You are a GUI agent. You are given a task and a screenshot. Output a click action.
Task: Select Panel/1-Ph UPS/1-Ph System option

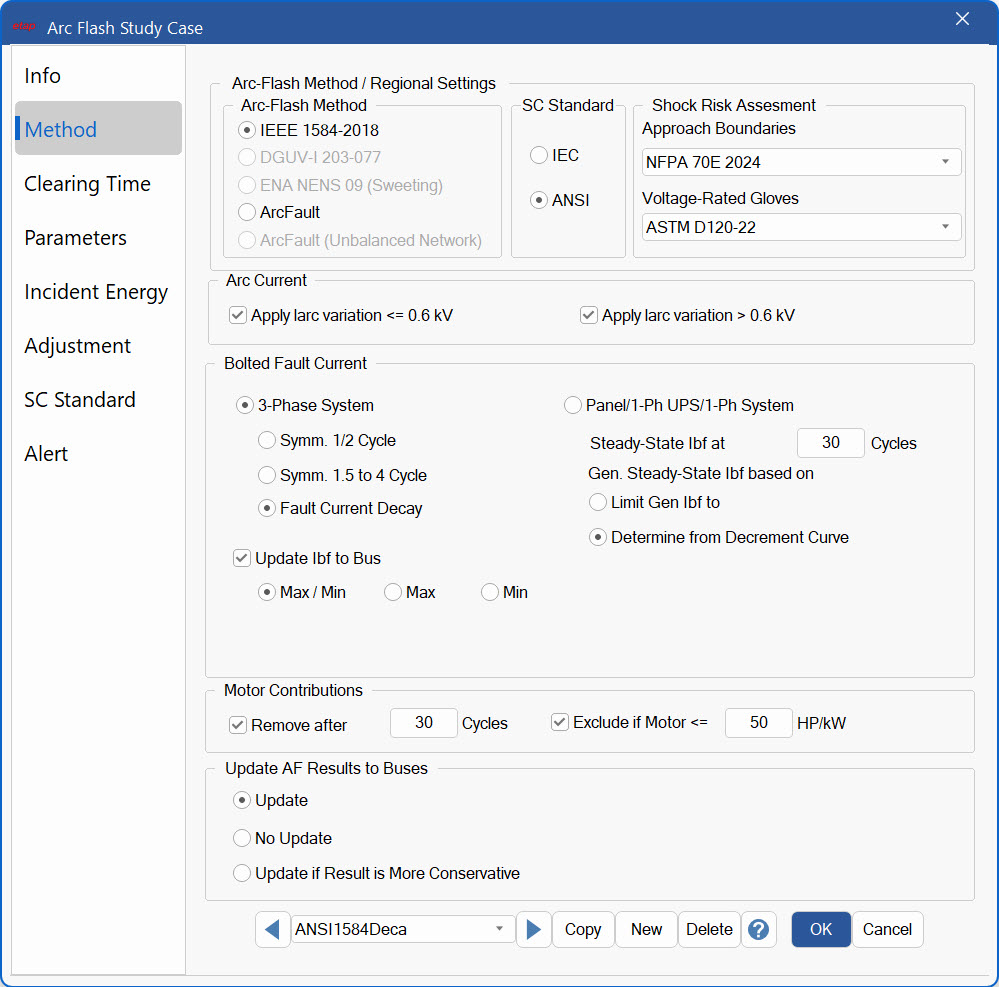point(573,406)
